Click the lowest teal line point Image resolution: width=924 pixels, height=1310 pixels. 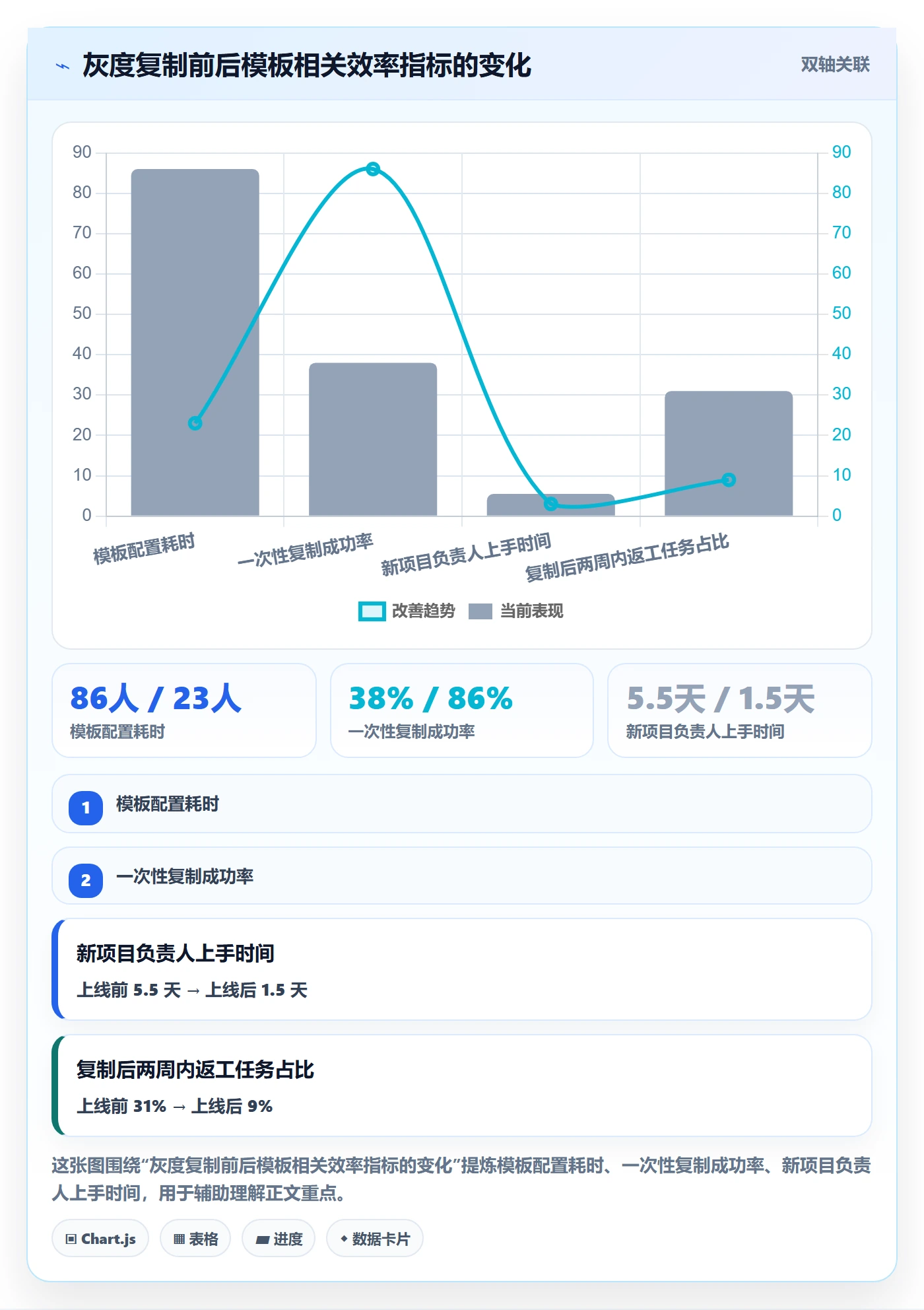tap(551, 504)
